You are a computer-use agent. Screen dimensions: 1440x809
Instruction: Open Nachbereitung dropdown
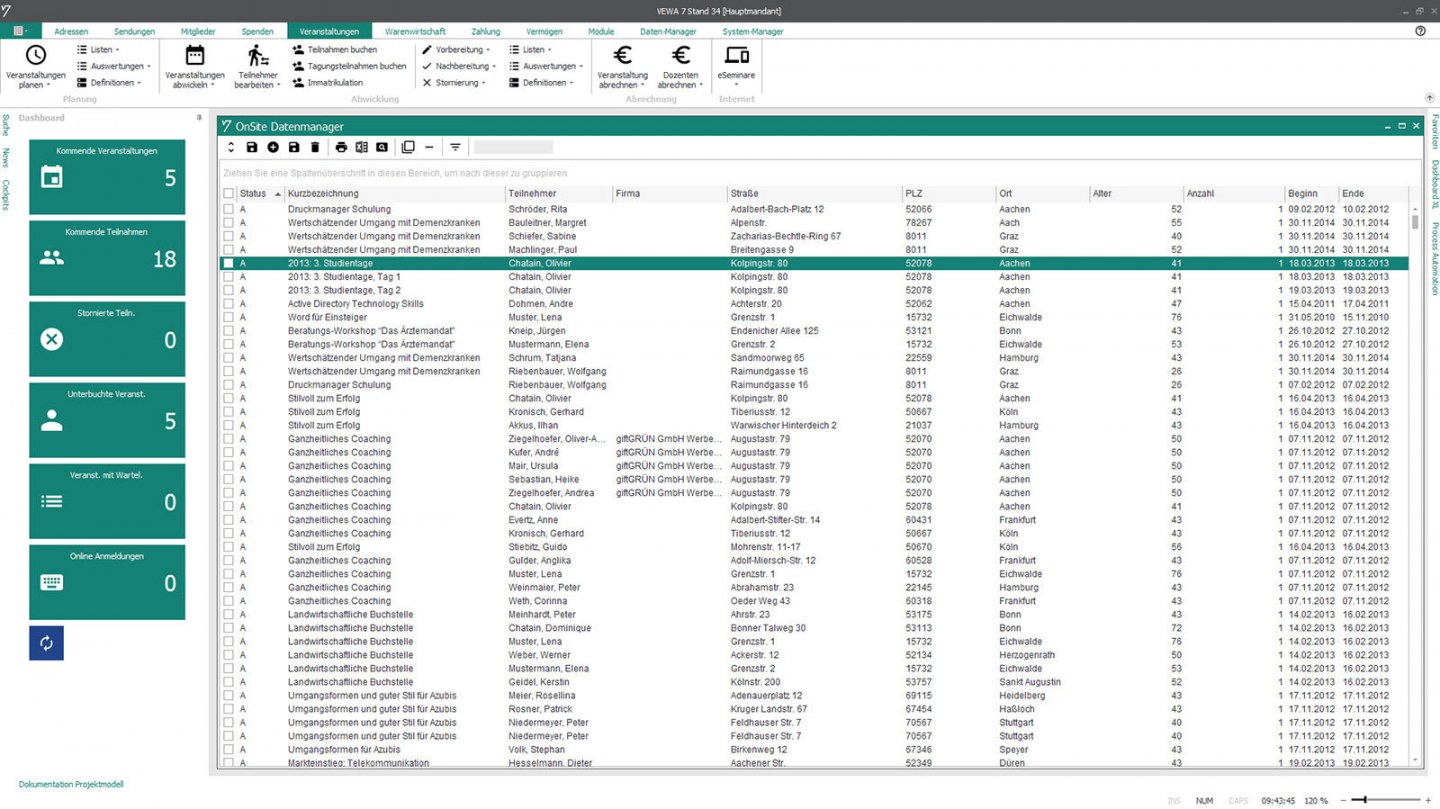459,66
